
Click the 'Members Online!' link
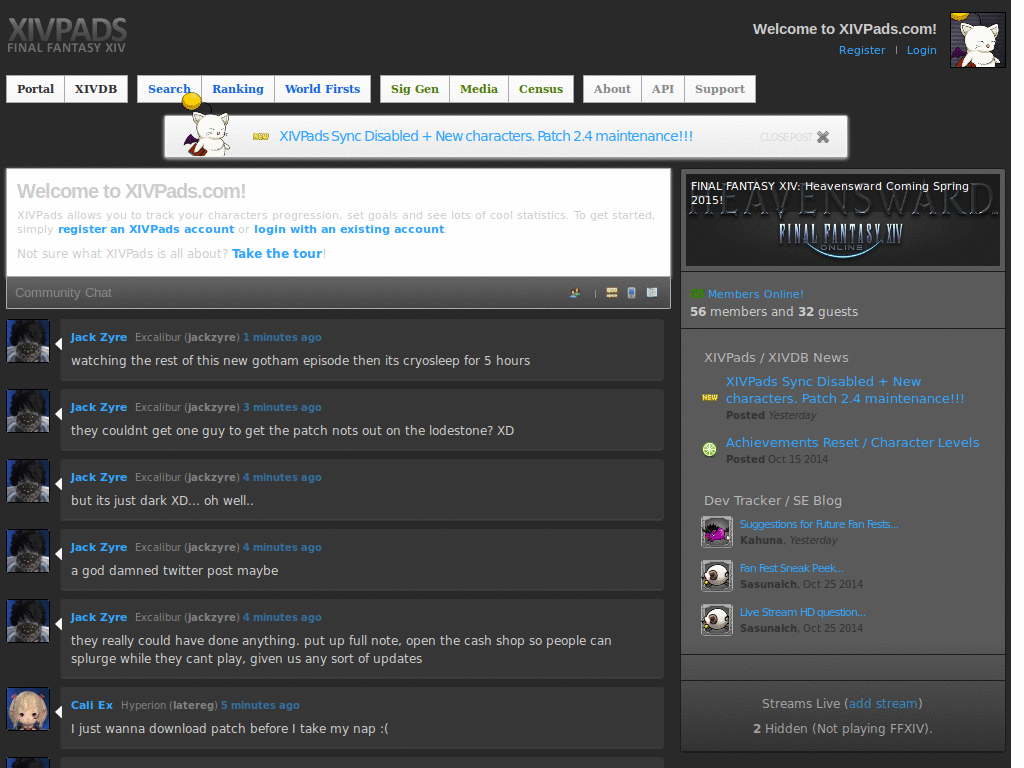[x=756, y=294]
